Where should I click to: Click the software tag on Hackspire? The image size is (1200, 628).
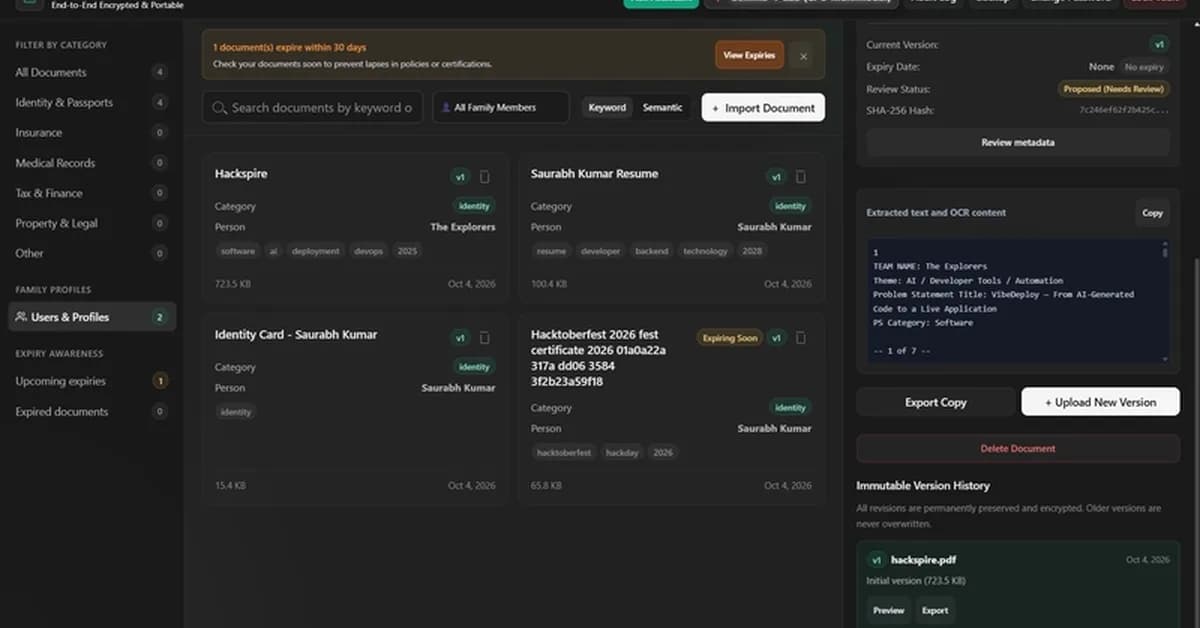pos(238,251)
